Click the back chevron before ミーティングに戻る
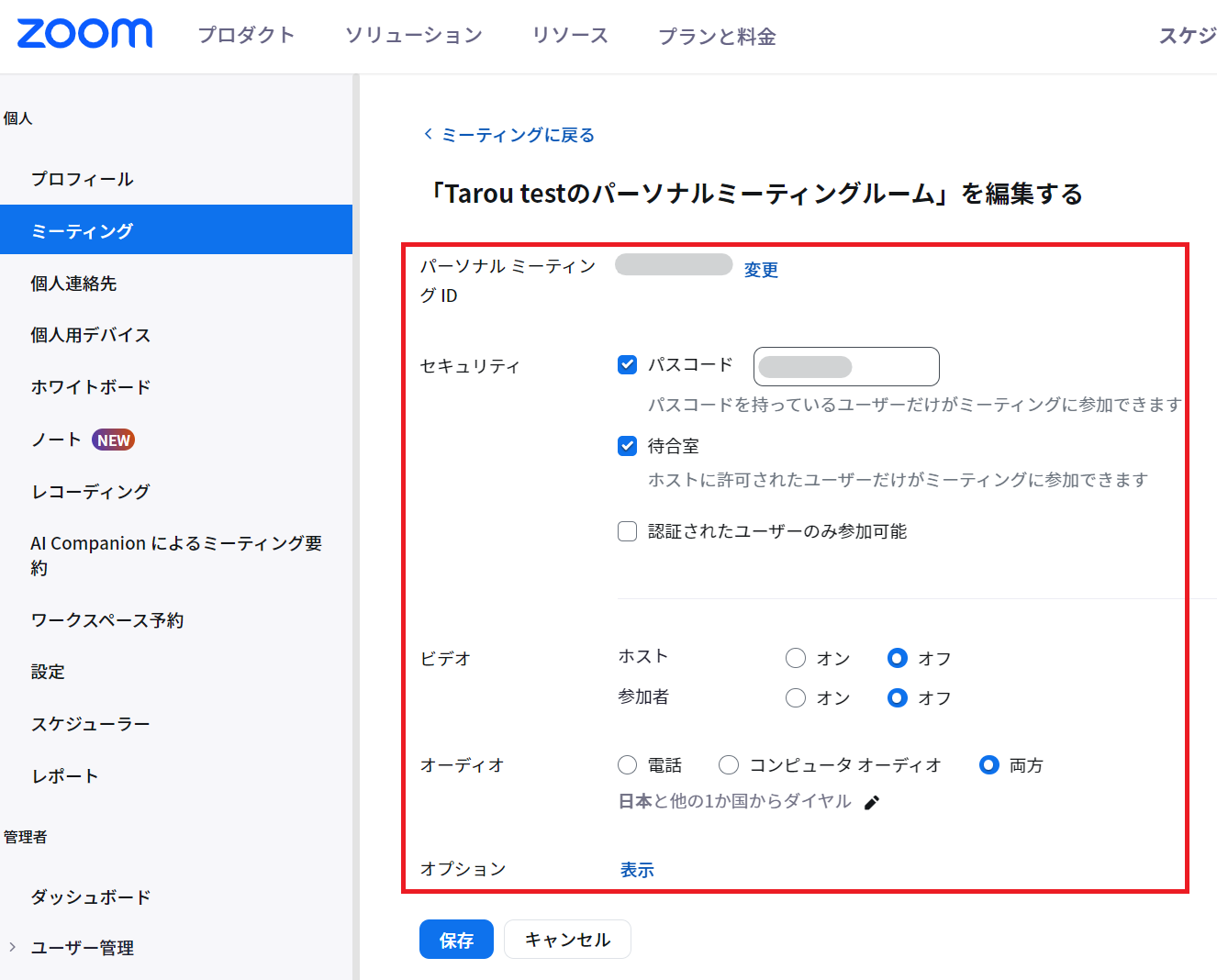The width and height of the screenshot is (1217, 980). point(428,134)
